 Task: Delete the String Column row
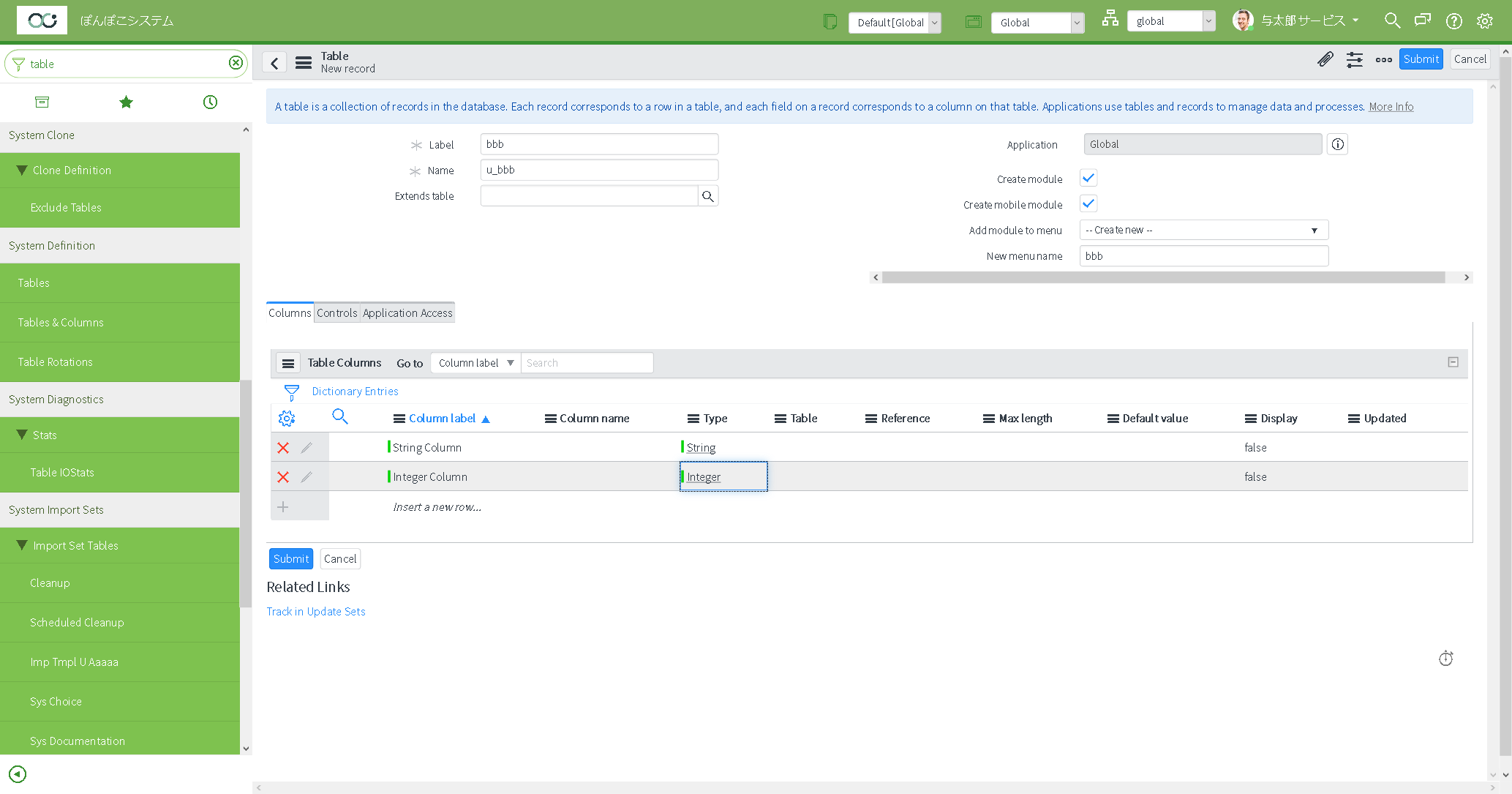click(x=283, y=447)
